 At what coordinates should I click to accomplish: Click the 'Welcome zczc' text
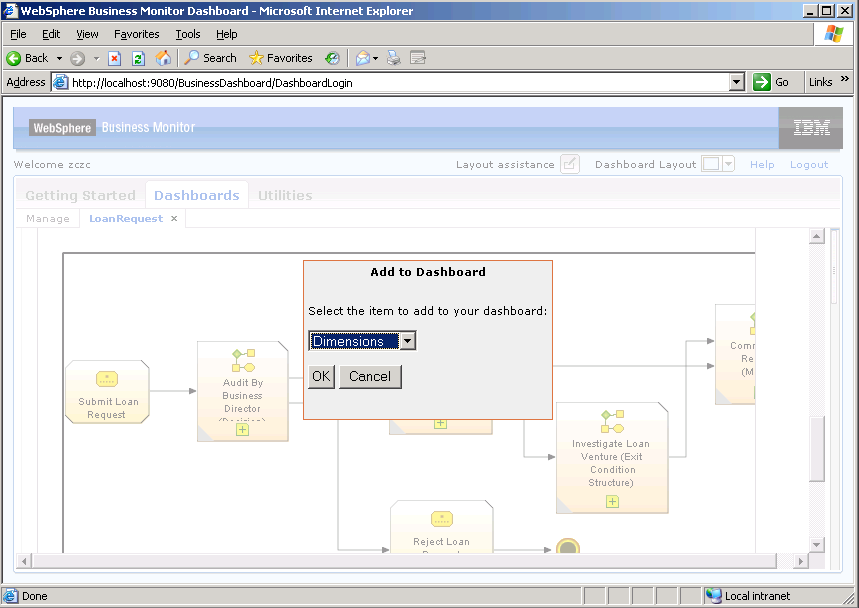pyautogui.click(x=52, y=164)
